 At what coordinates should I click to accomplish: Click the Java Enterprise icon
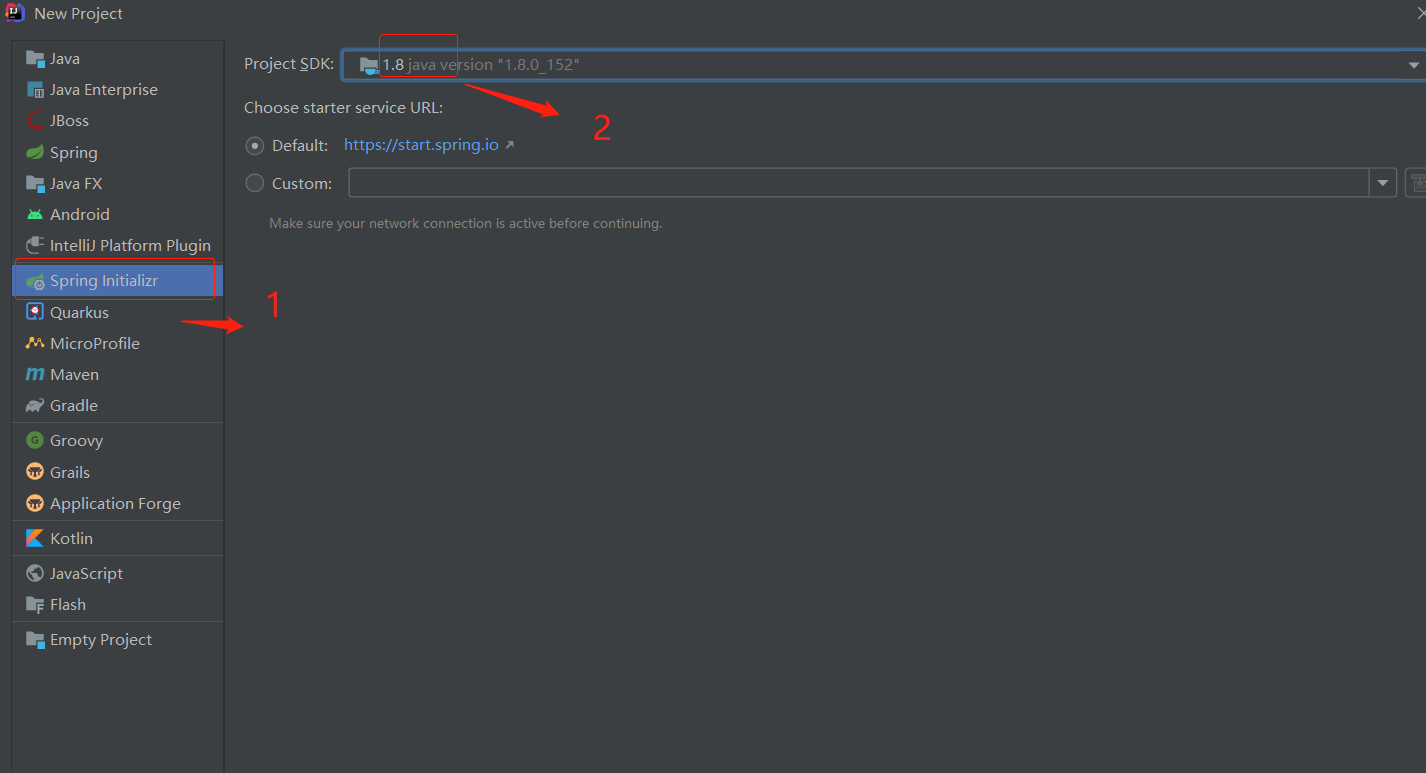click(x=35, y=90)
